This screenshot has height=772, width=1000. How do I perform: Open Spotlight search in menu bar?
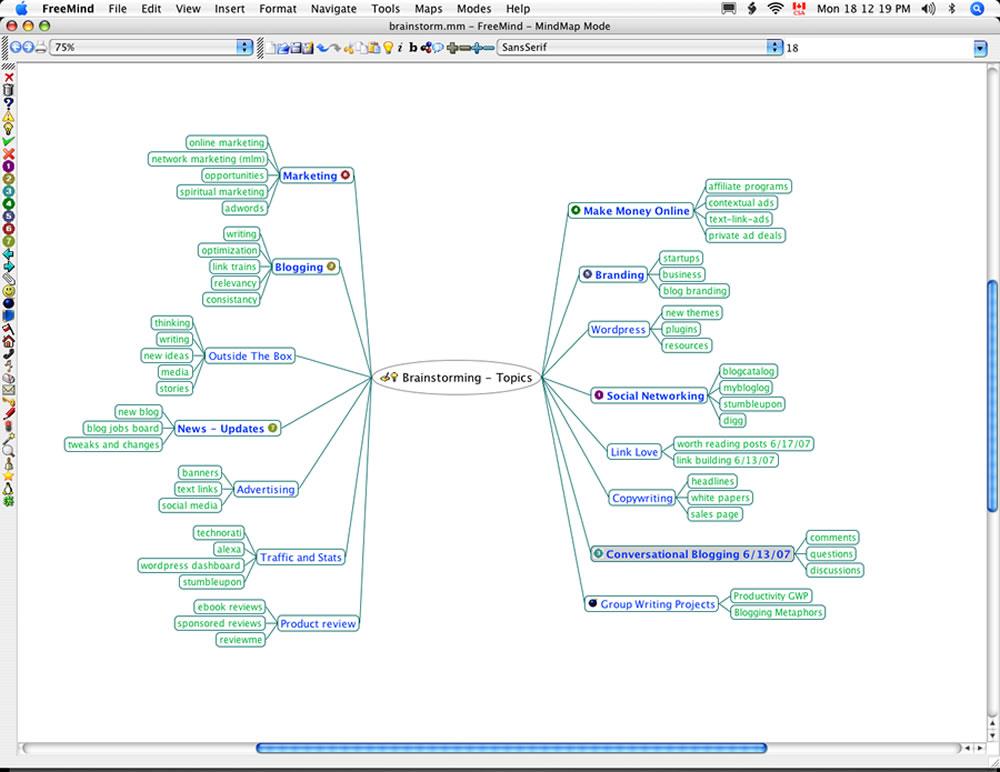pos(977,9)
